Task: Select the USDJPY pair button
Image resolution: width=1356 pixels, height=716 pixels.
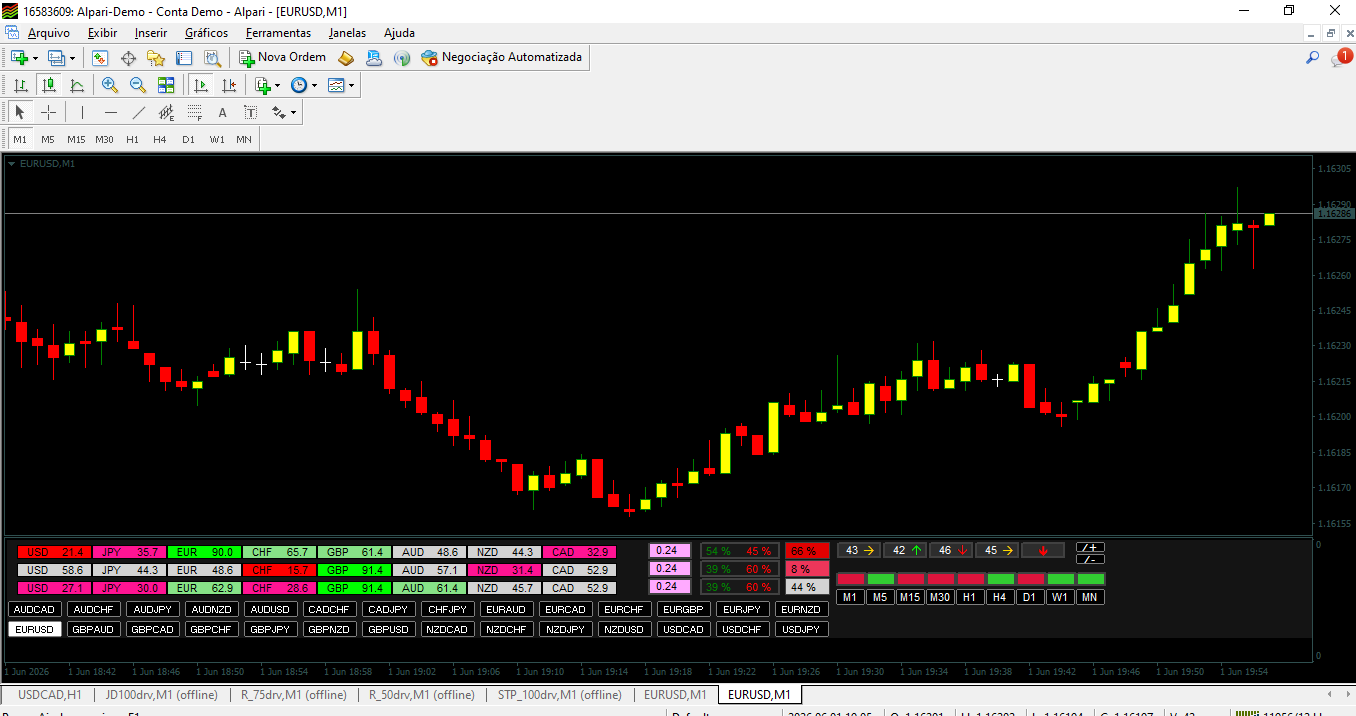Action: tap(802, 629)
